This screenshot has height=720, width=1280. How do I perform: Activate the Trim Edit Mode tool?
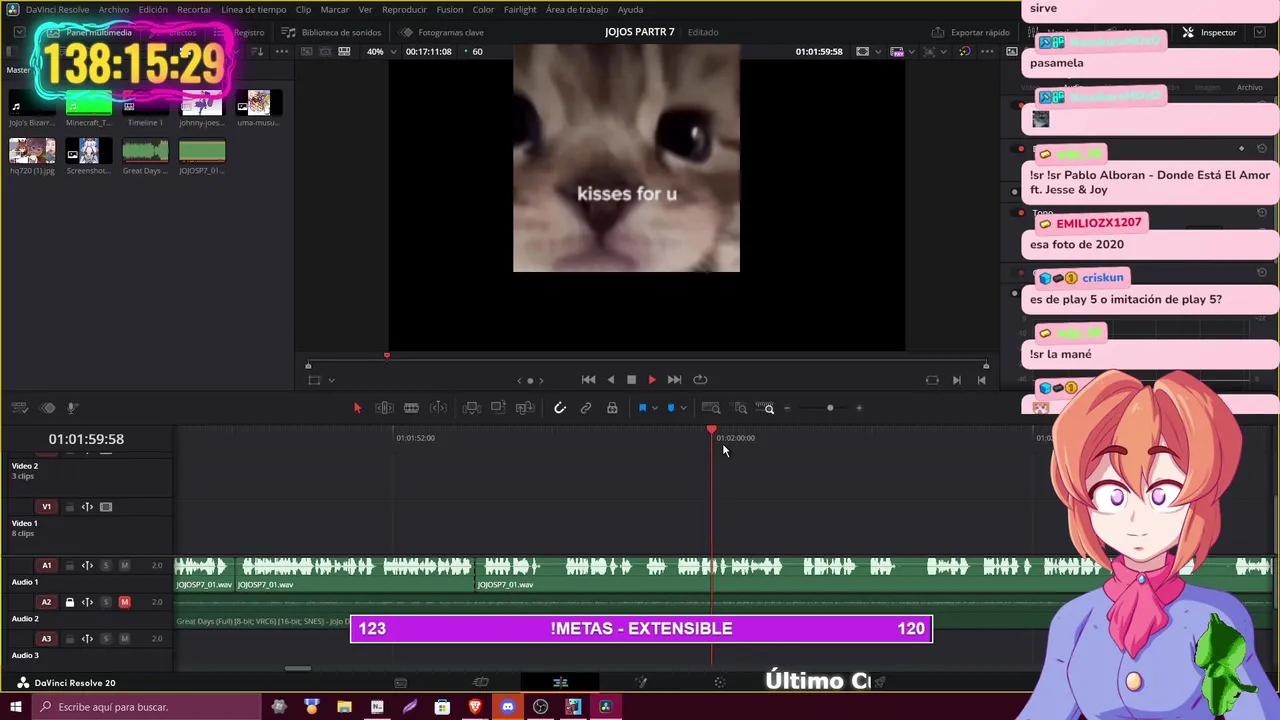pos(384,408)
